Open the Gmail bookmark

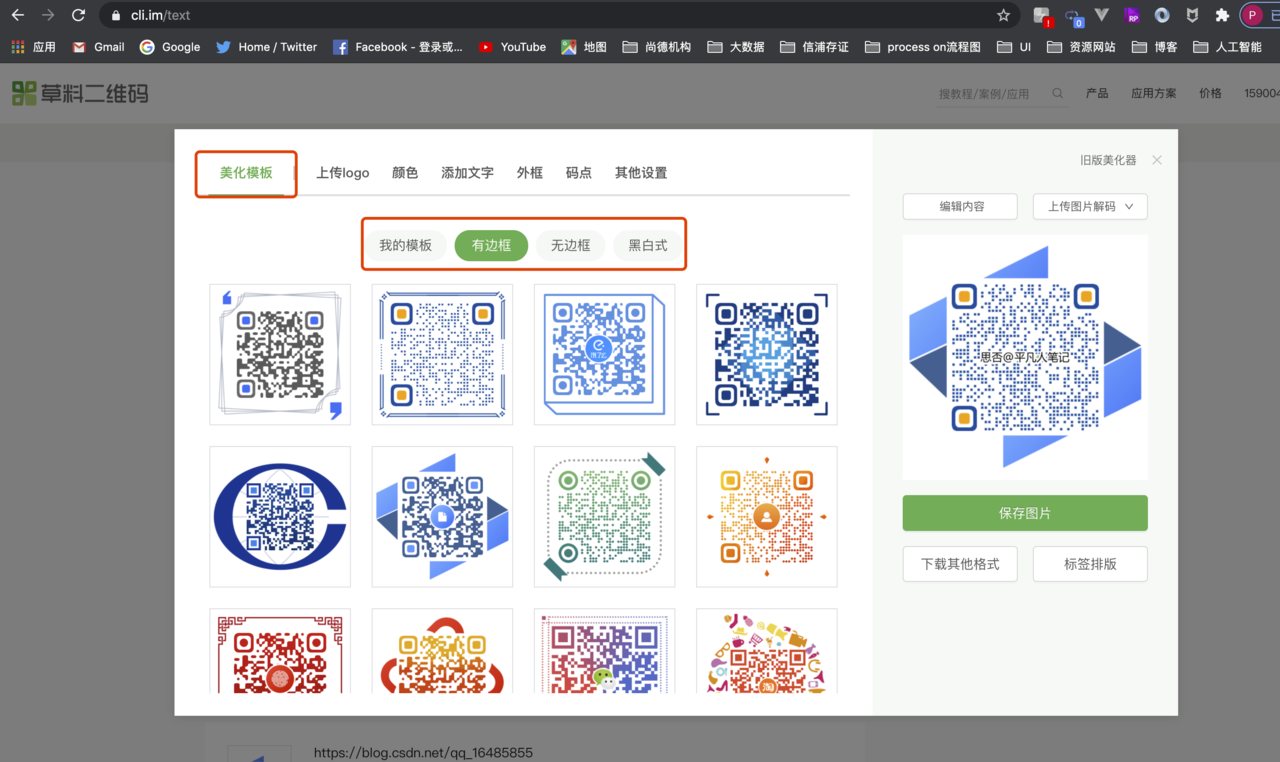[x=98, y=47]
